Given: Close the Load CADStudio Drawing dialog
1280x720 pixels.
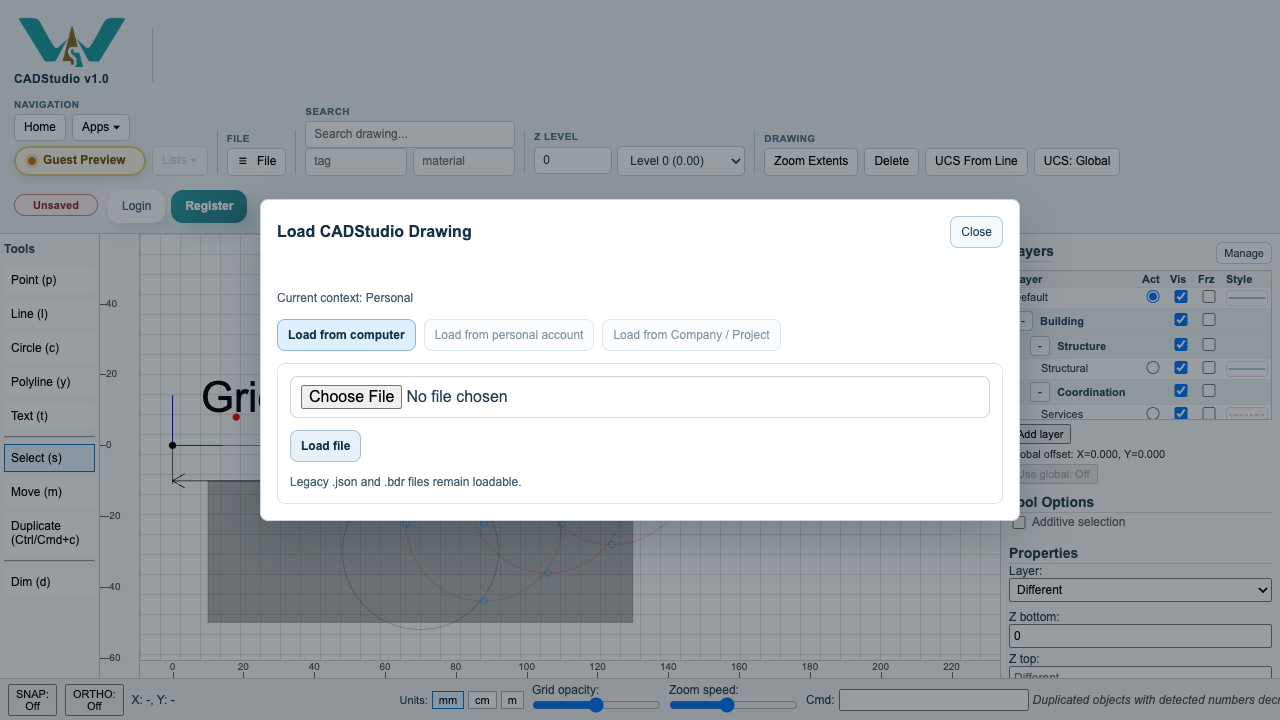Looking at the screenshot, I should point(976,232).
